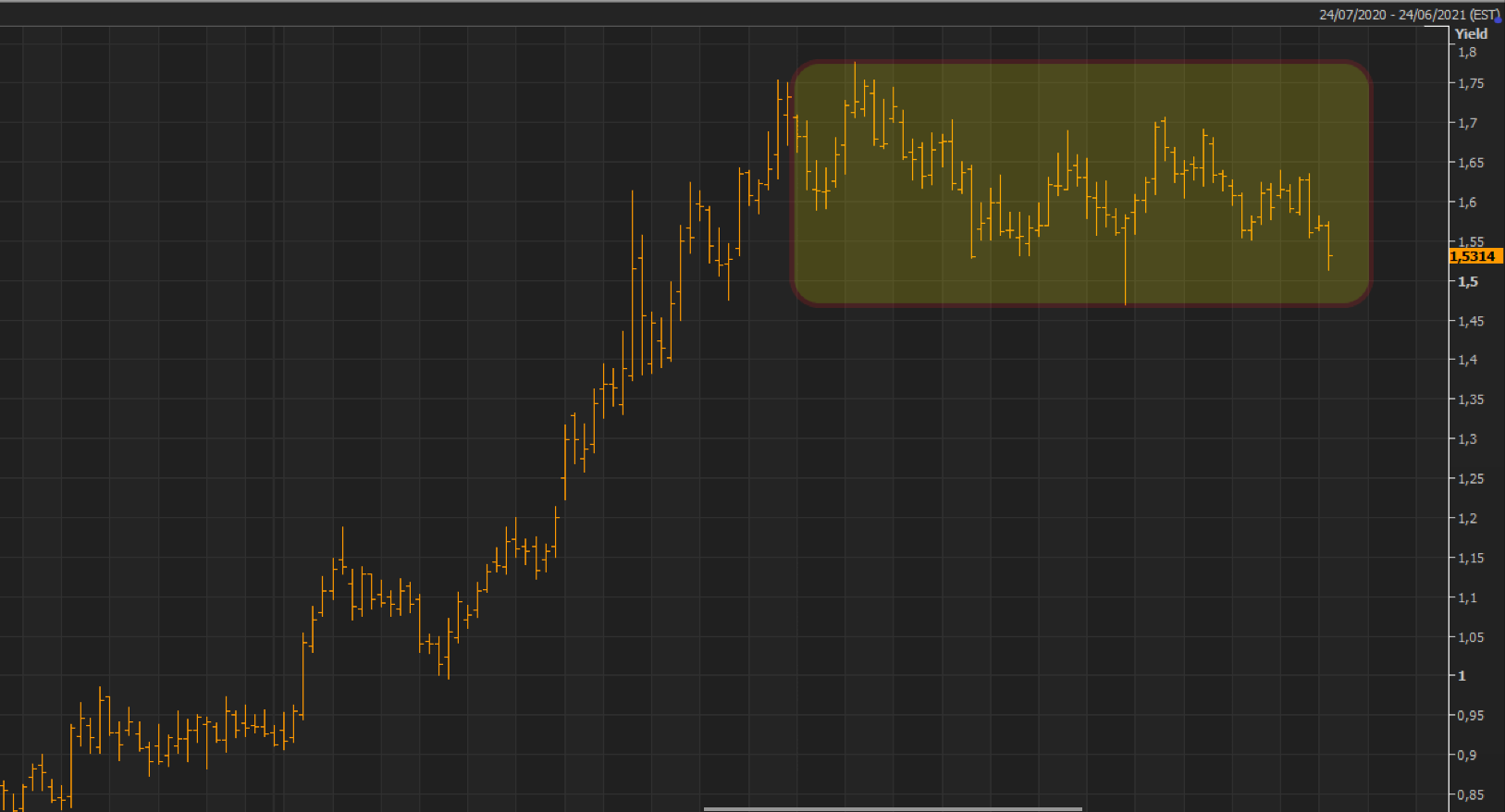1505x812 pixels.
Task: Click the 1,4 axis label
Action: pos(1467,361)
